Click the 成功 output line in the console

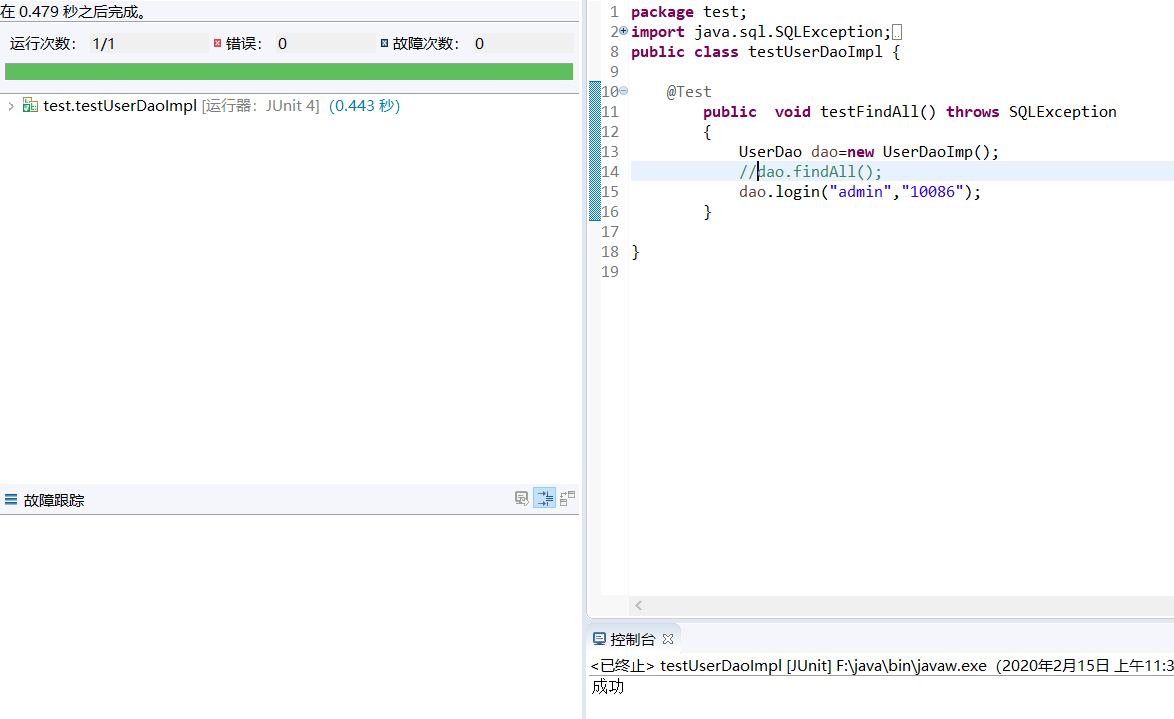click(x=607, y=687)
